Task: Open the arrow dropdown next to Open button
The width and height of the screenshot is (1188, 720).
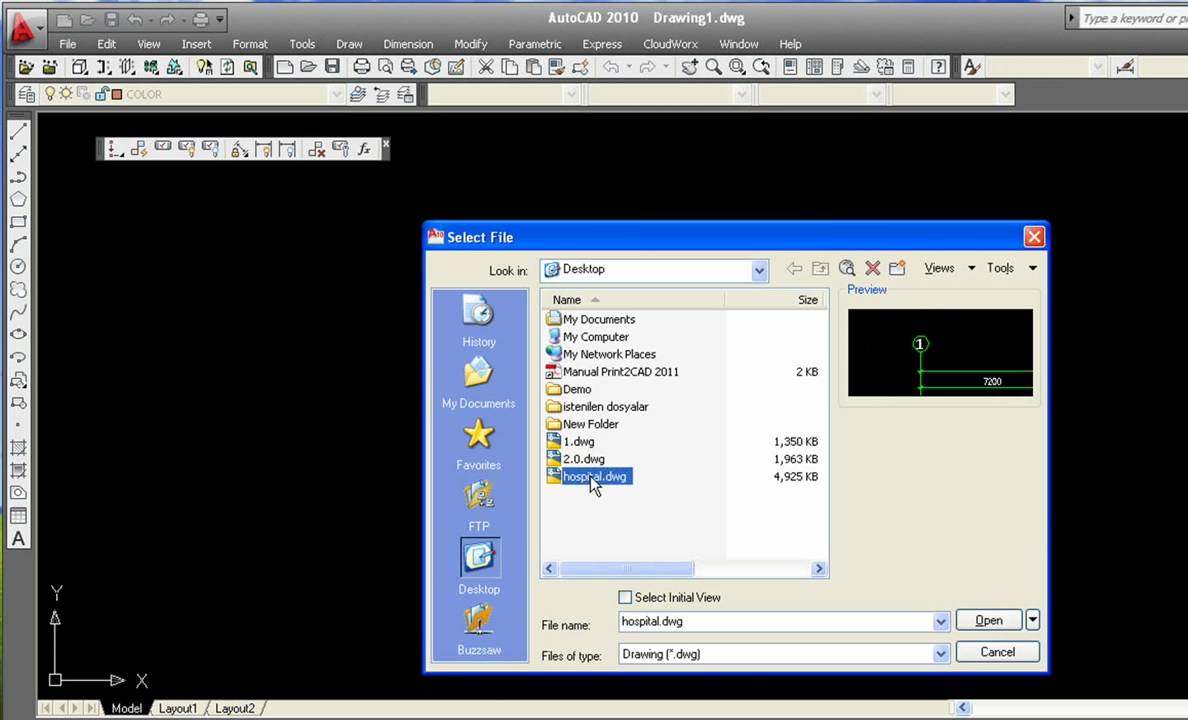Action: [1033, 620]
